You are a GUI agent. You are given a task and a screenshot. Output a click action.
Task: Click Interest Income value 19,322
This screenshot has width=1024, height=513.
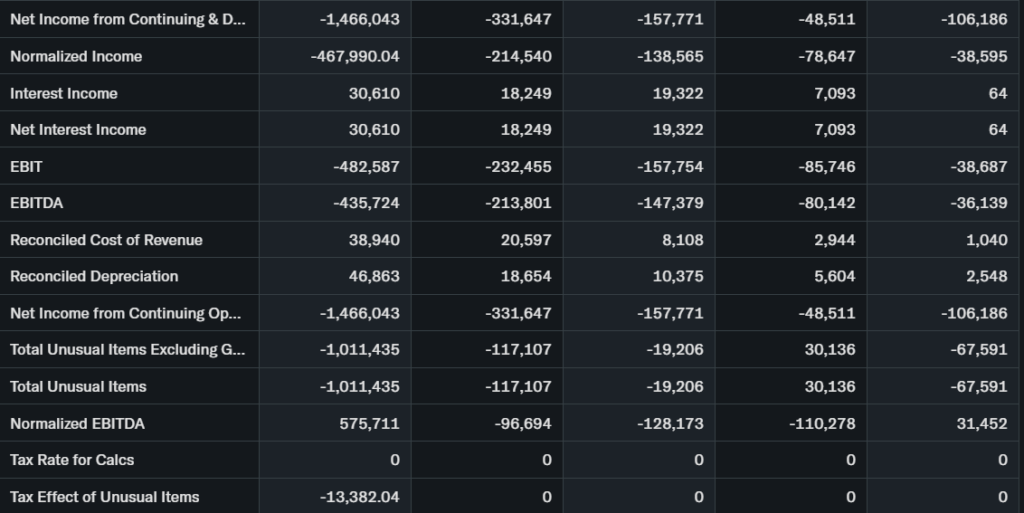pyautogui.click(x=678, y=93)
